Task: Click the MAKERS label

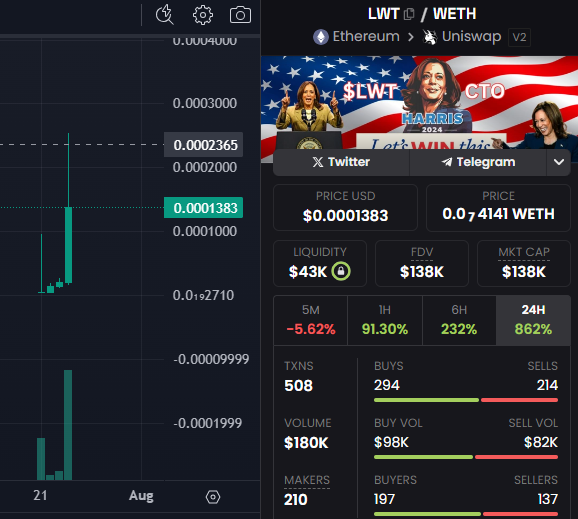Action: [x=307, y=480]
